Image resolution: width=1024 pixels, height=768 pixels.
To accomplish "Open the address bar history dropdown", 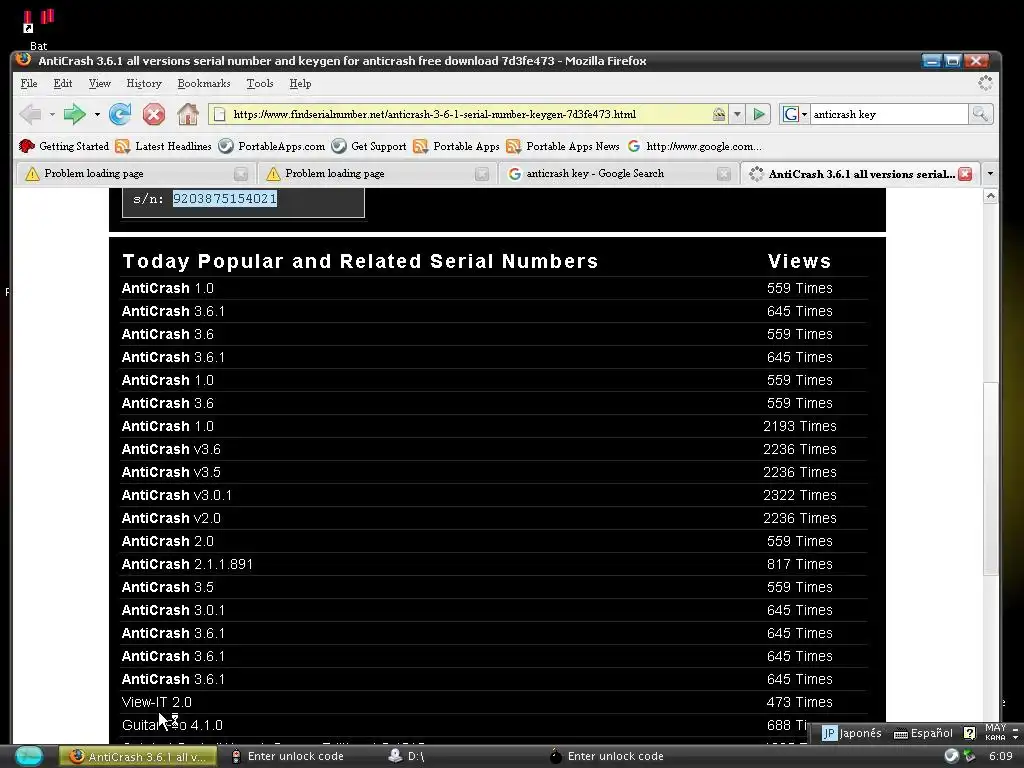I will click(x=737, y=114).
